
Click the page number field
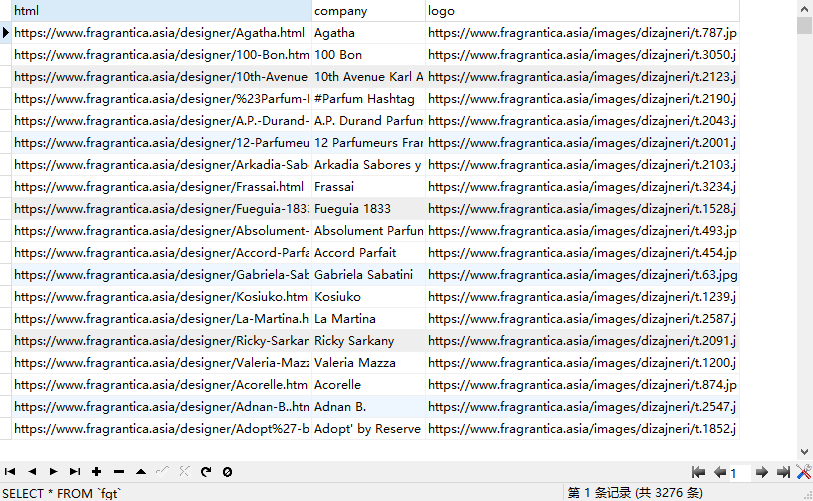coord(740,472)
